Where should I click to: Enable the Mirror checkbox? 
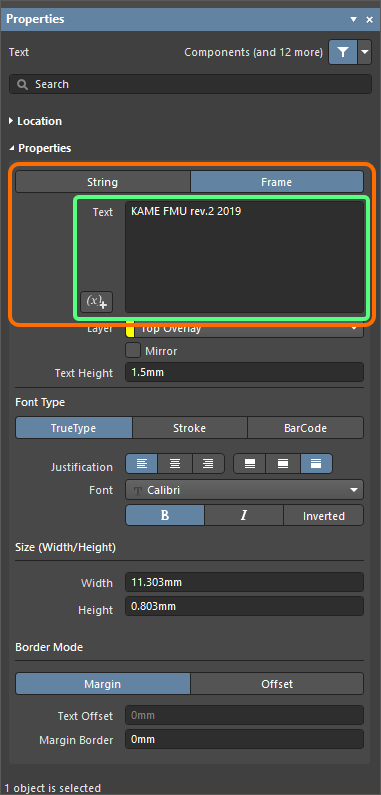click(133, 350)
